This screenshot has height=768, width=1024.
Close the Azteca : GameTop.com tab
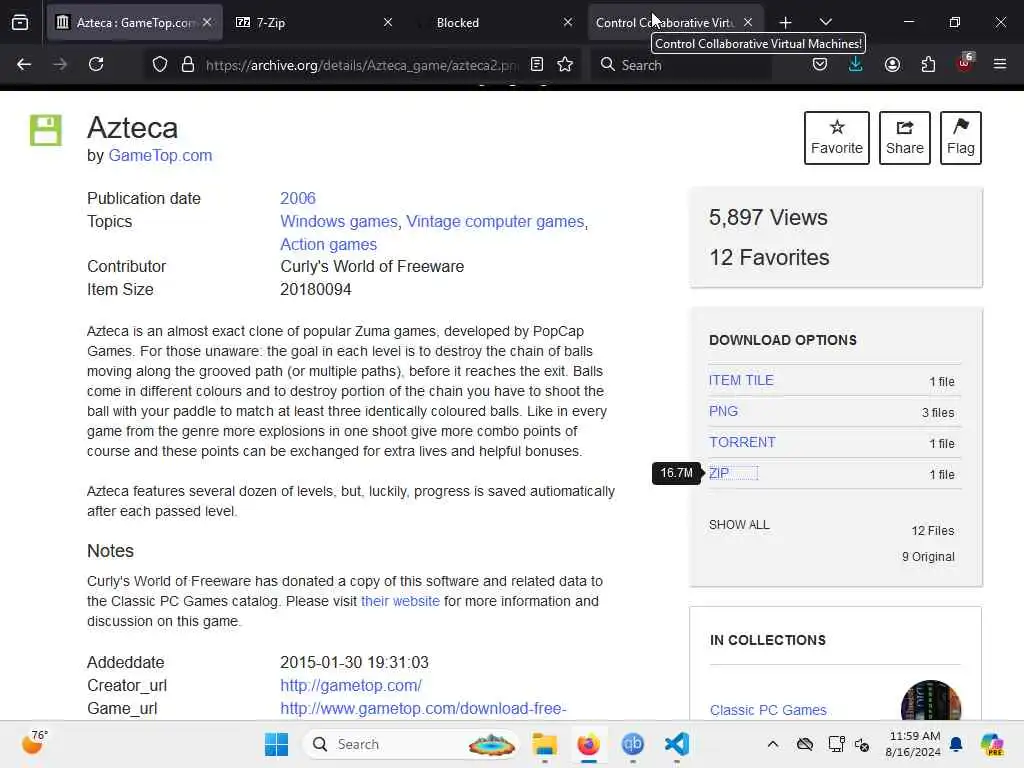click(x=207, y=22)
